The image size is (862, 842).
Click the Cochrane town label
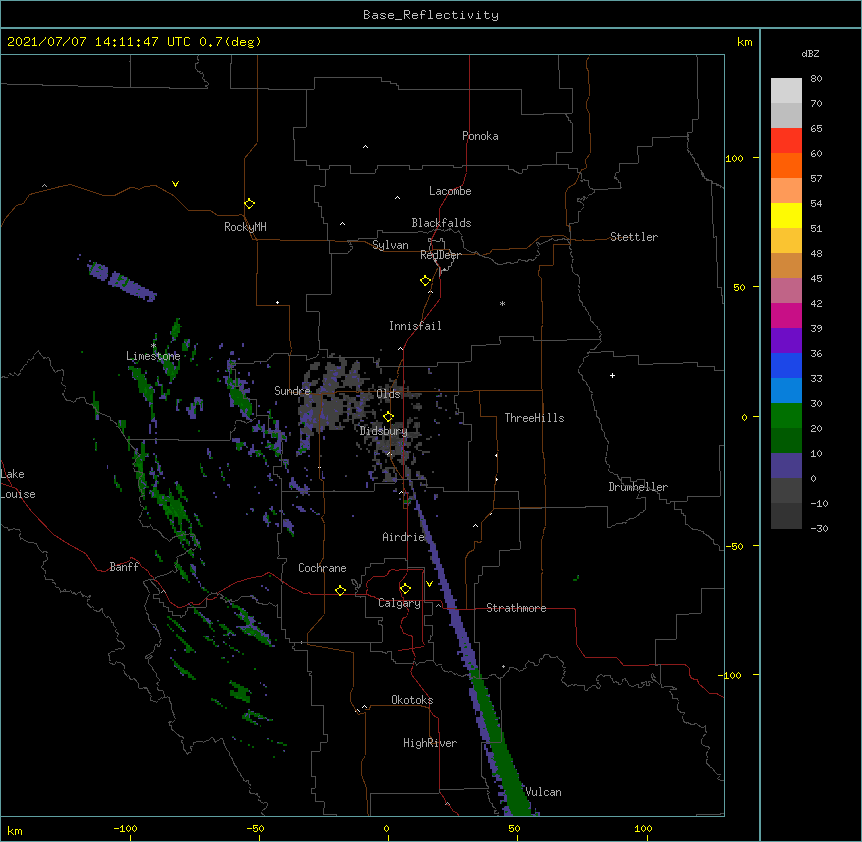tap(322, 568)
